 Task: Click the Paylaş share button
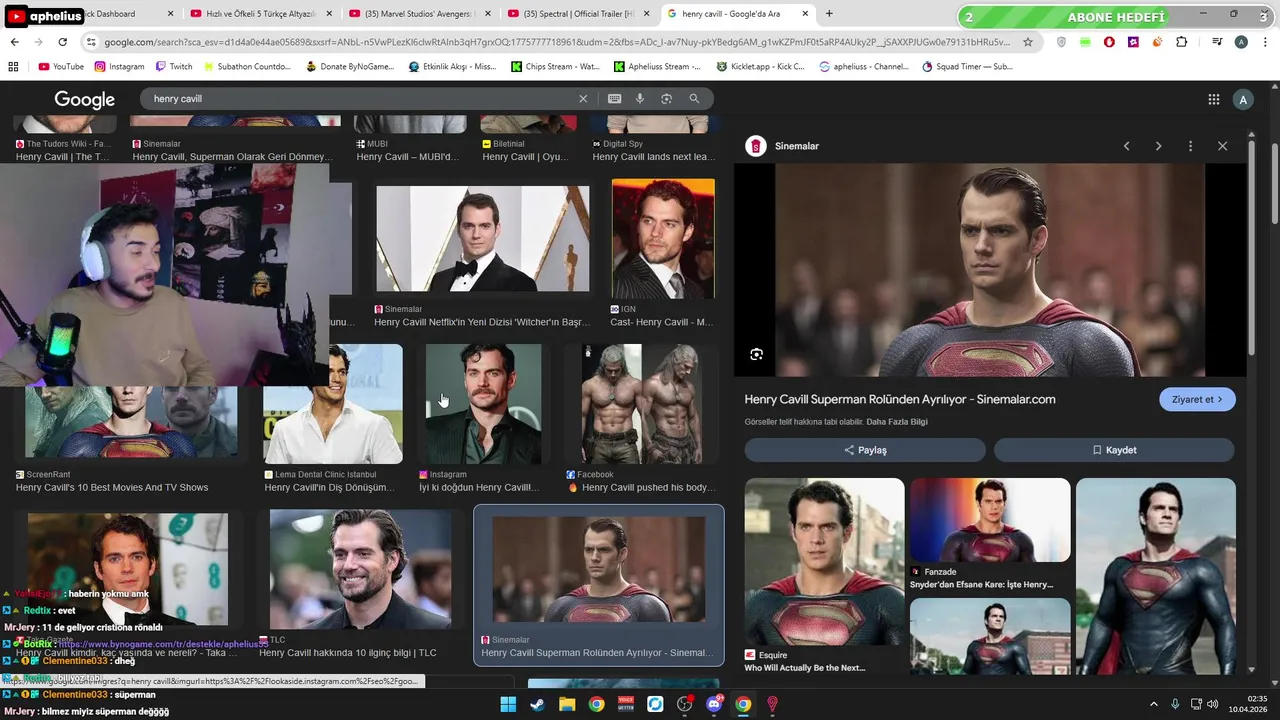coord(865,450)
